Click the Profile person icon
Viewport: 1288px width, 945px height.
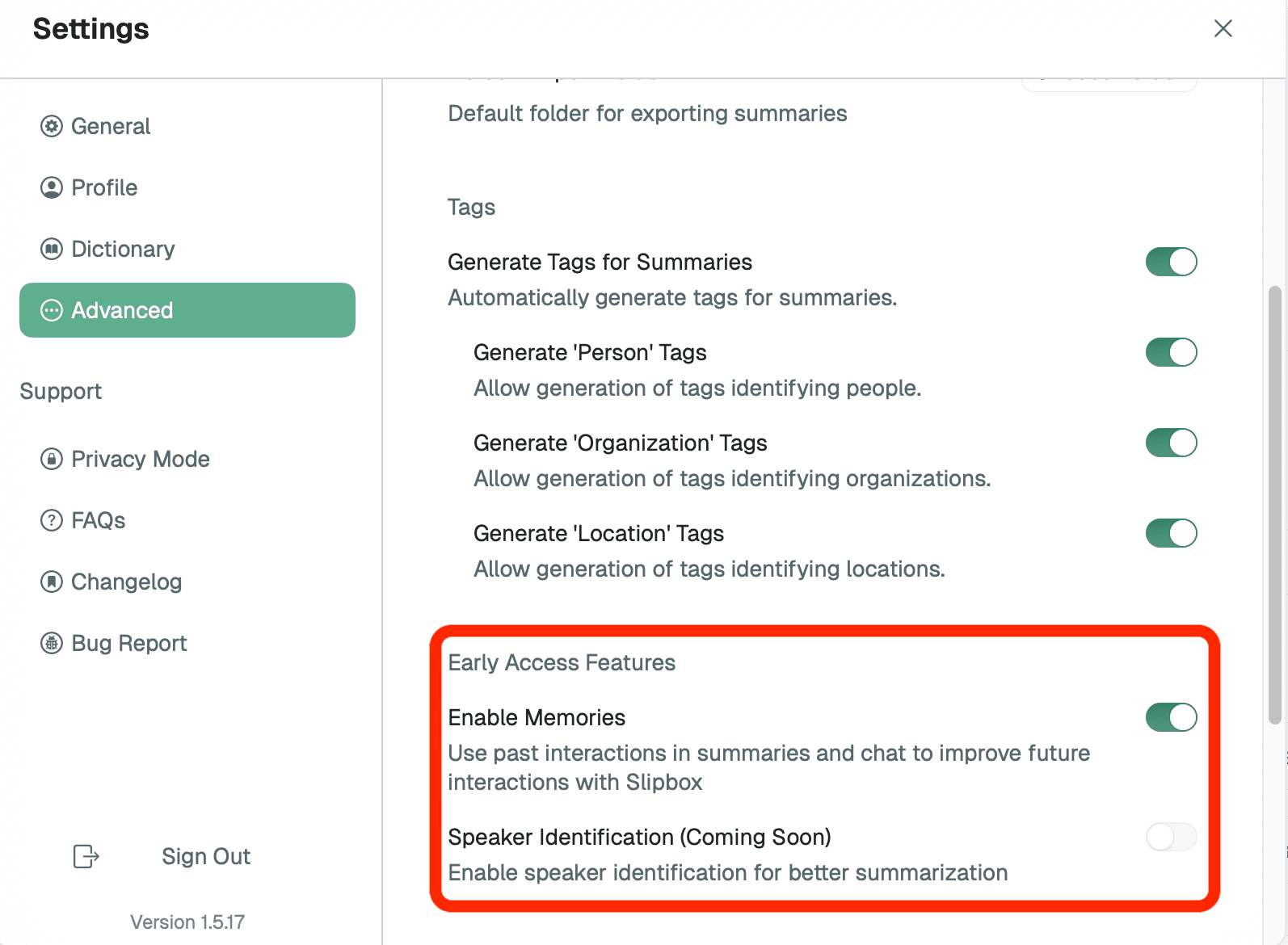(x=50, y=187)
